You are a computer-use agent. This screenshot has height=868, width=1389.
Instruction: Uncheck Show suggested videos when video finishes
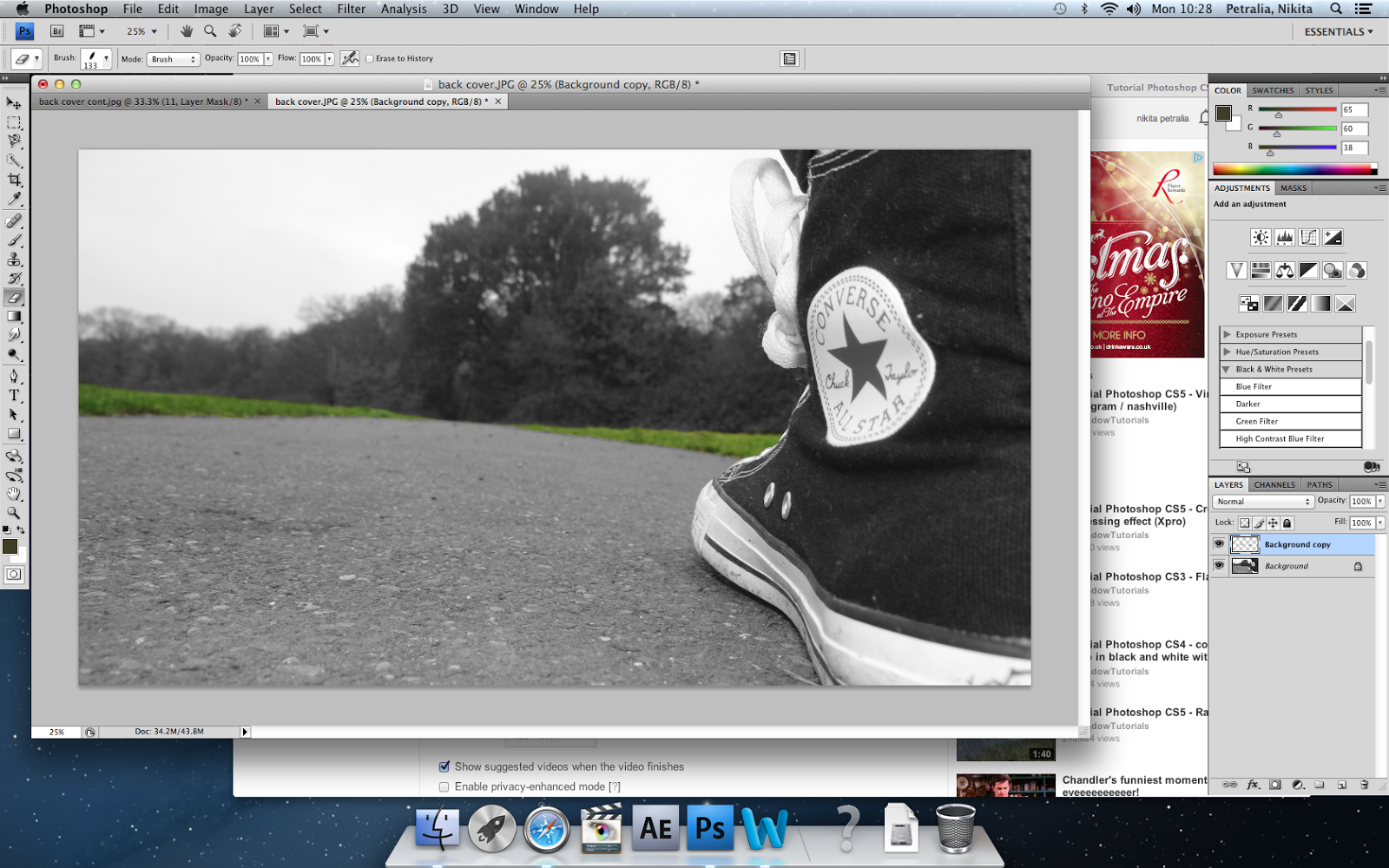point(444,766)
